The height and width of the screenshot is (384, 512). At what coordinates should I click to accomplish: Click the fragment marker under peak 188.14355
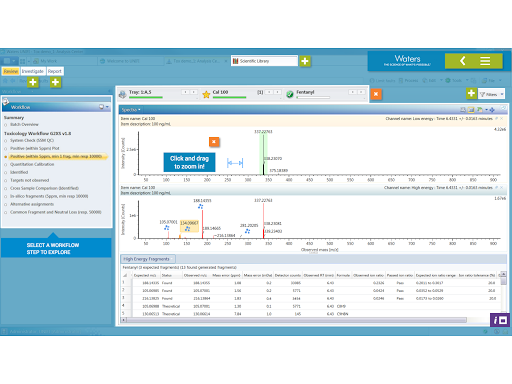pyautogui.click(x=200, y=207)
